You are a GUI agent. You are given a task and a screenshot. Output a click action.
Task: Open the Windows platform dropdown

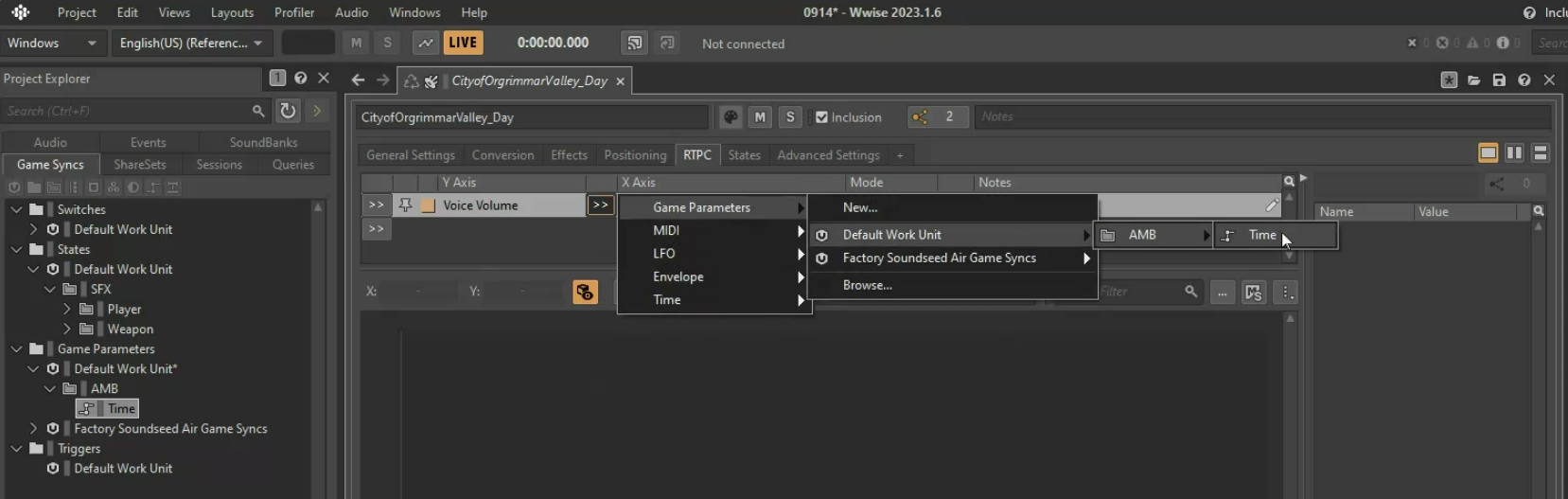click(x=52, y=43)
